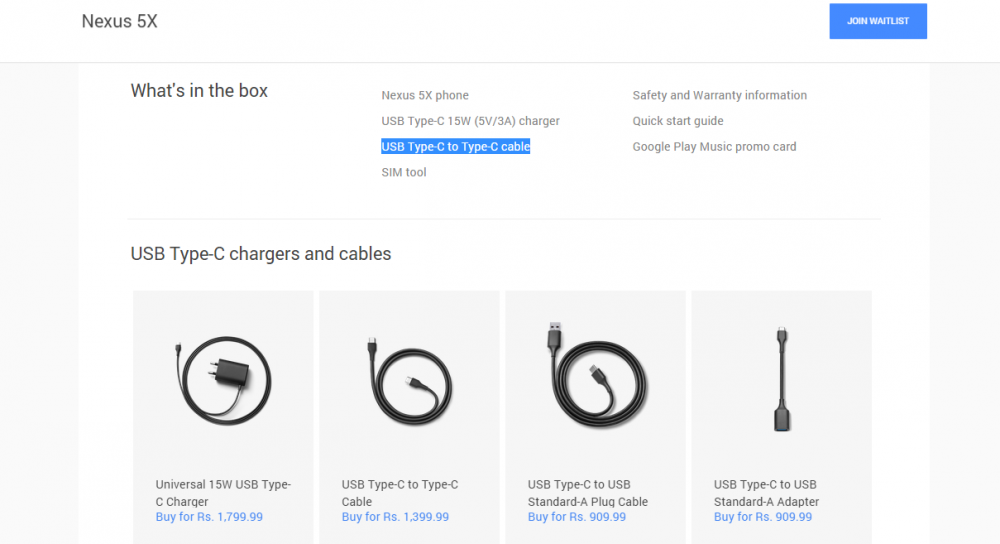Image resolution: width=1000 pixels, height=544 pixels.
Task: Click the Nexus 5X page title
Action: [x=119, y=21]
